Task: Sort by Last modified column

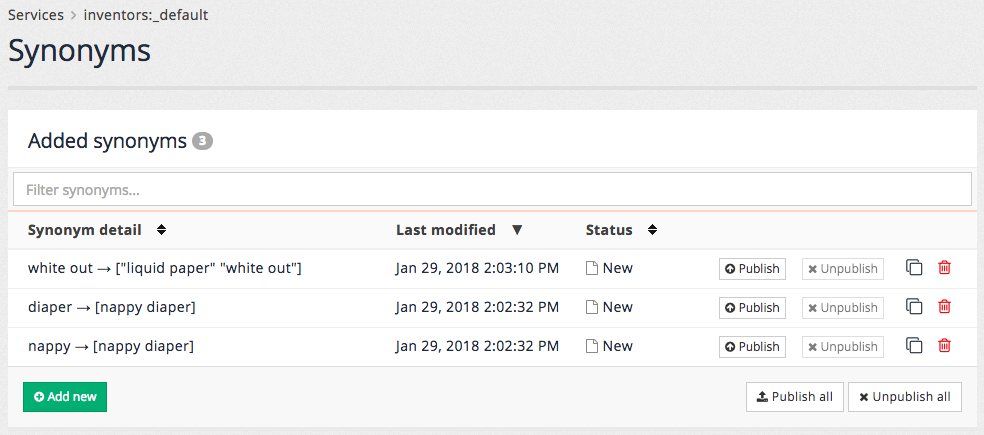Action: tap(516, 230)
